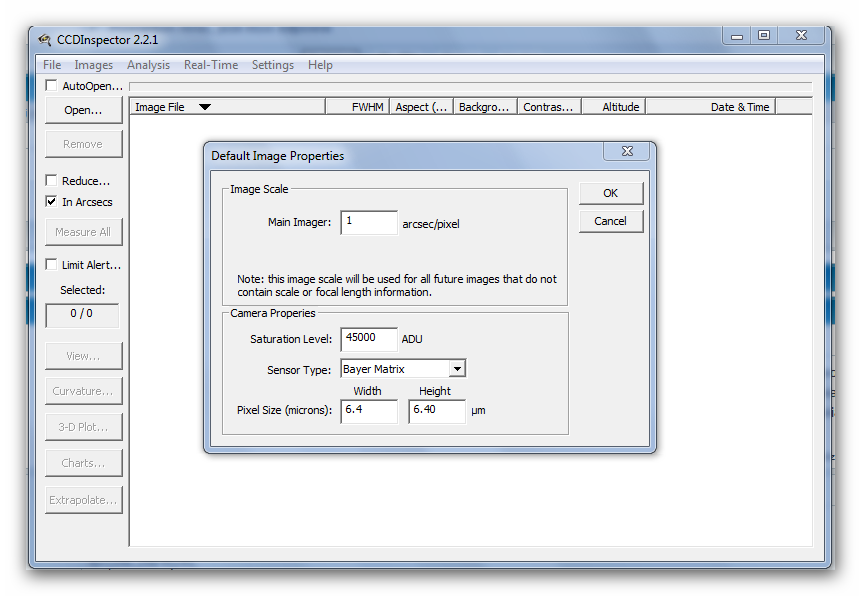
Task: Click the Pixel Size Height field
Action: click(x=437, y=411)
